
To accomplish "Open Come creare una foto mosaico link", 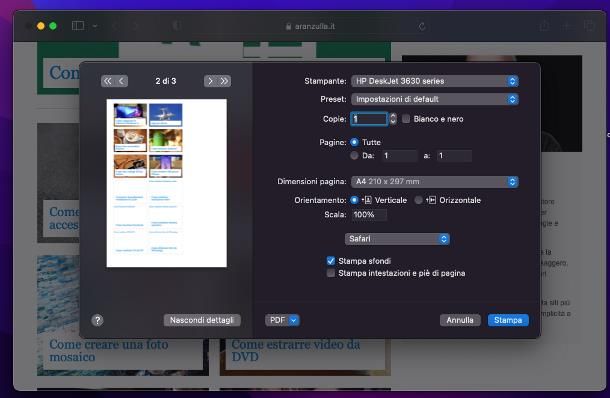I will tap(109, 351).
